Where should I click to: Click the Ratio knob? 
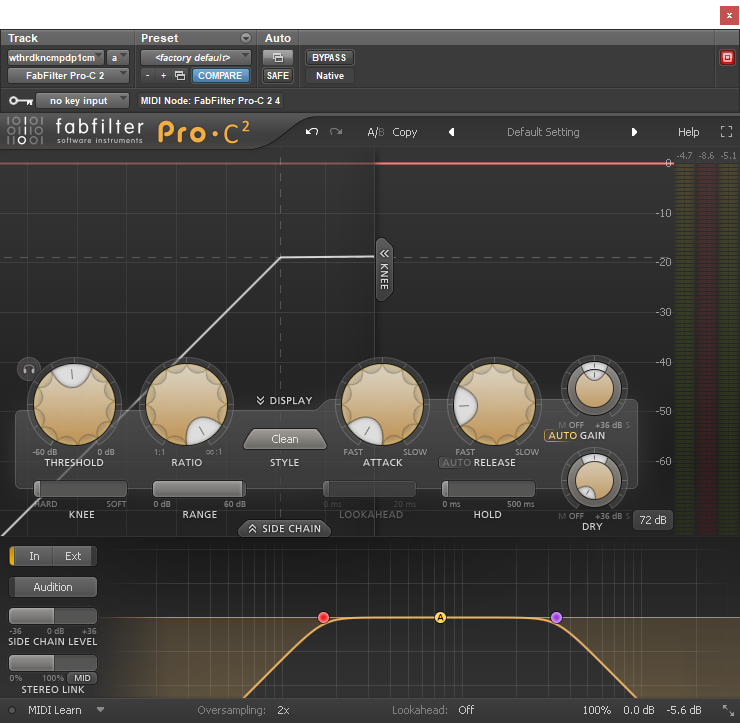[x=186, y=404]
